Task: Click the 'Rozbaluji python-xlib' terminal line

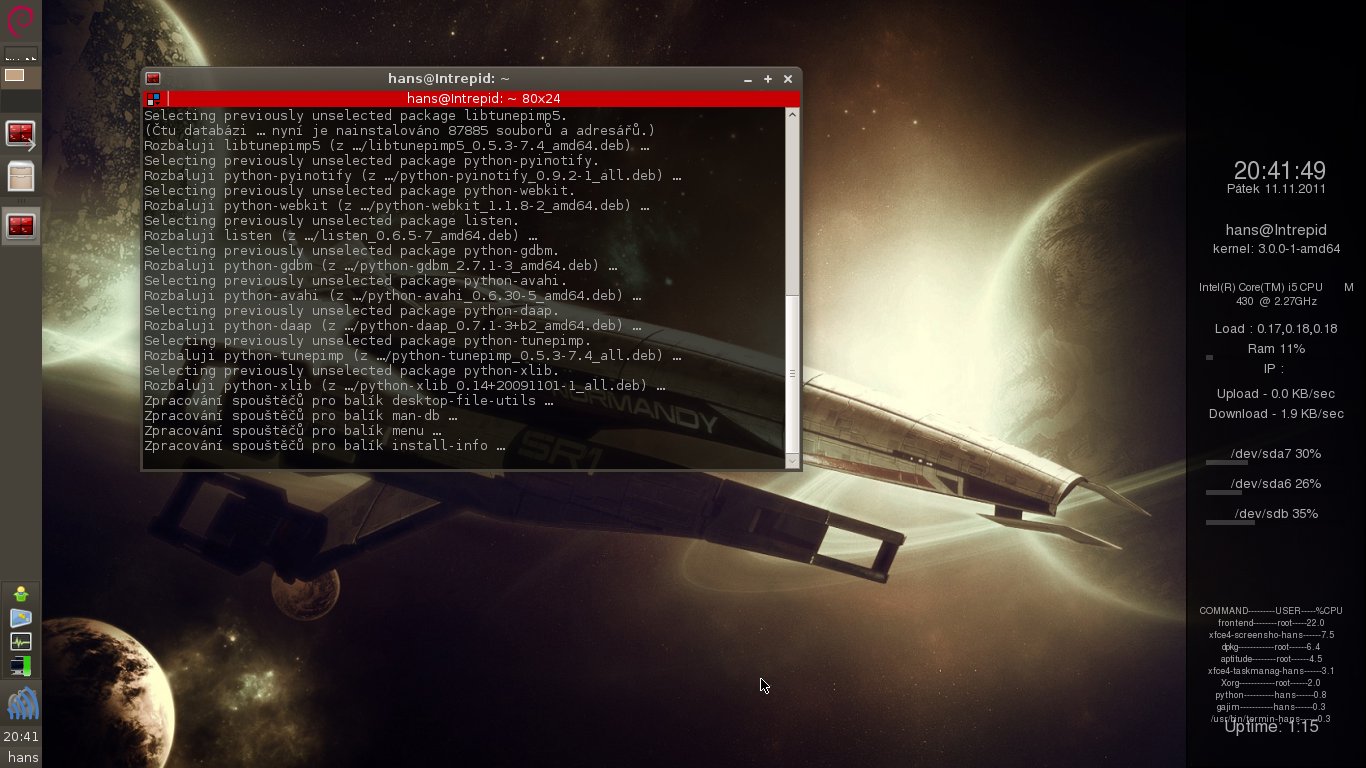Action: pos(405,386)
